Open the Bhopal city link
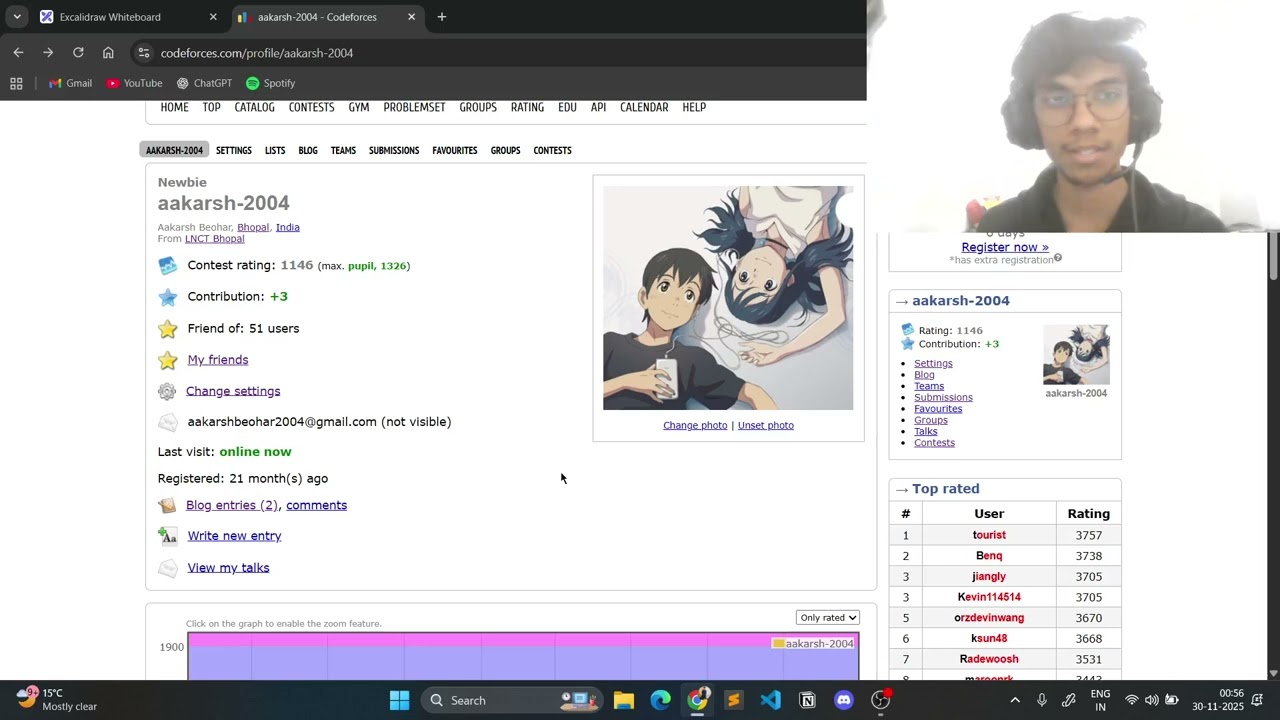Image resolution: width=1280 pixels, height=720 pixels. tap(253, 227)
